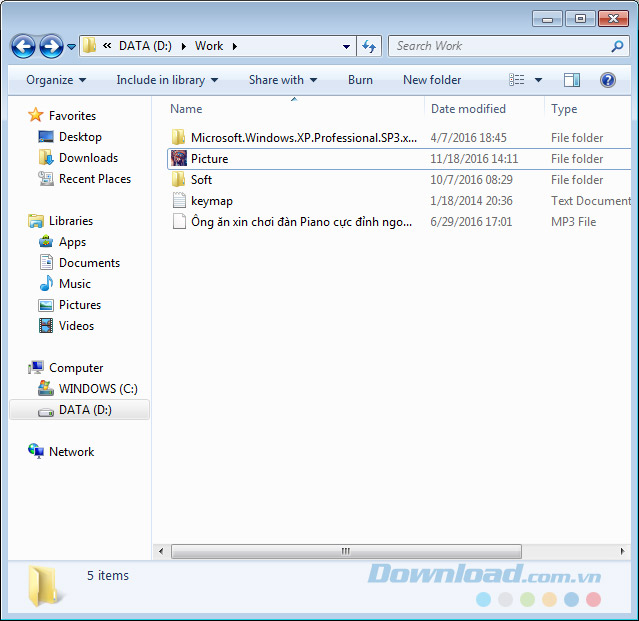Open the Music library note icon

tap(46, 284)
